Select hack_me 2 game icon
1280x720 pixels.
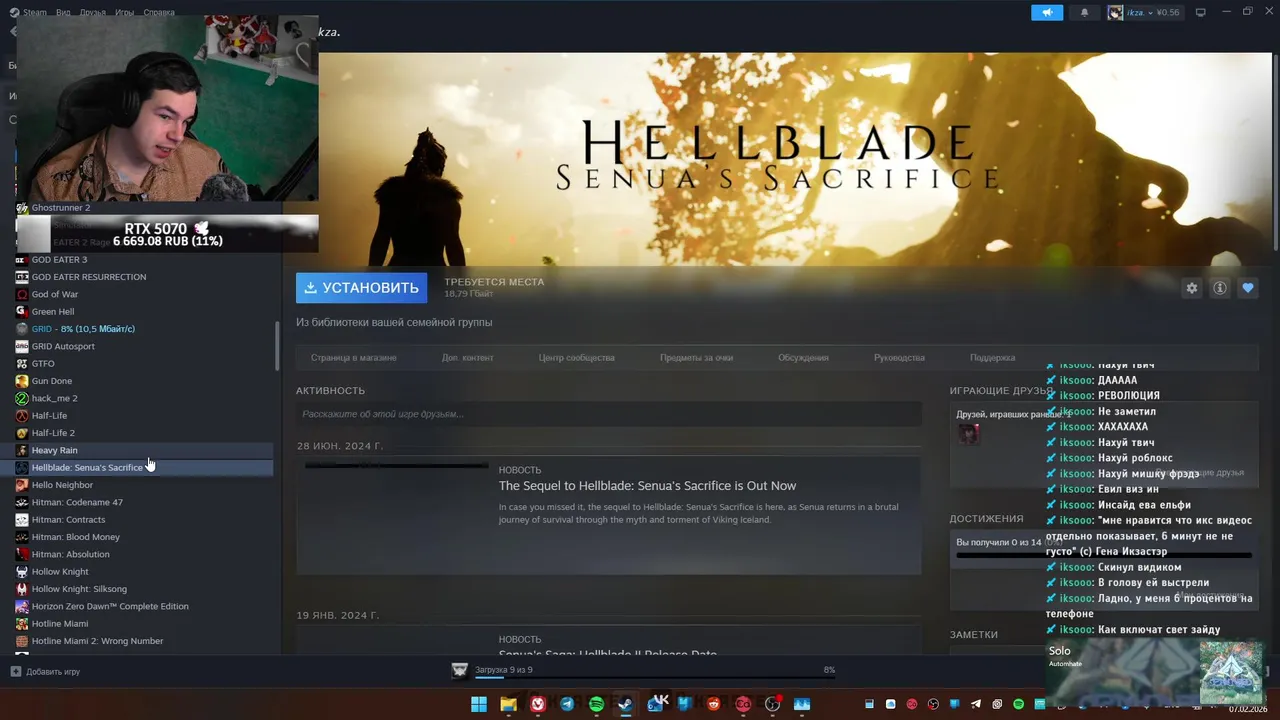tap(22, 398)
